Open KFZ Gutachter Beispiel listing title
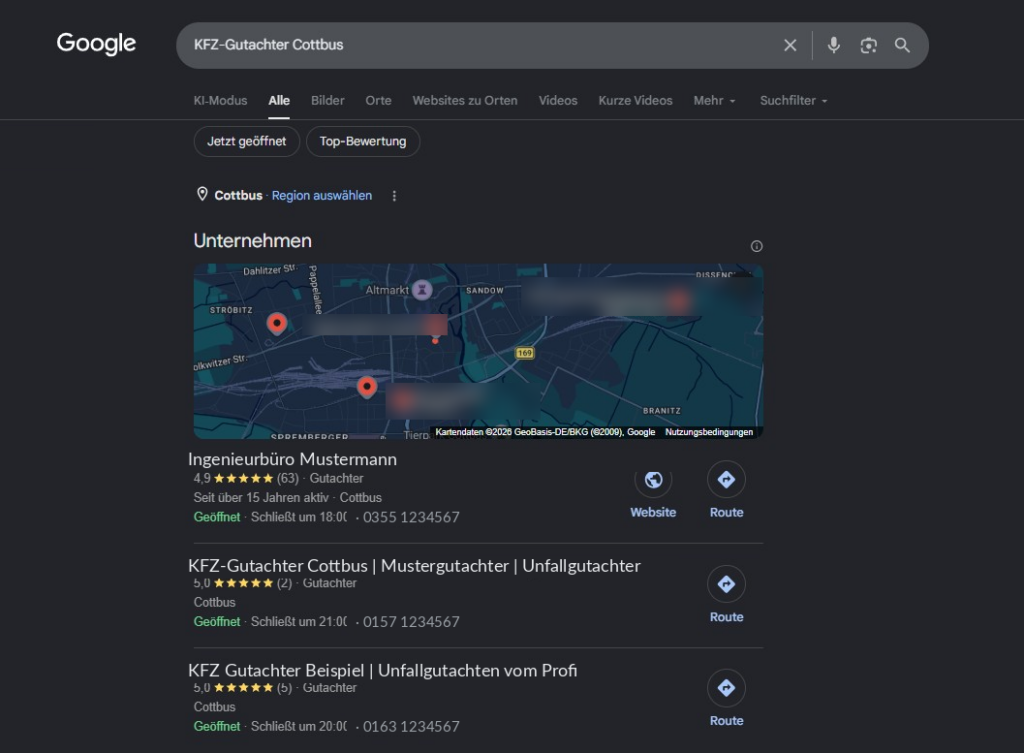The image size is (1024, 753). (383, 670)
